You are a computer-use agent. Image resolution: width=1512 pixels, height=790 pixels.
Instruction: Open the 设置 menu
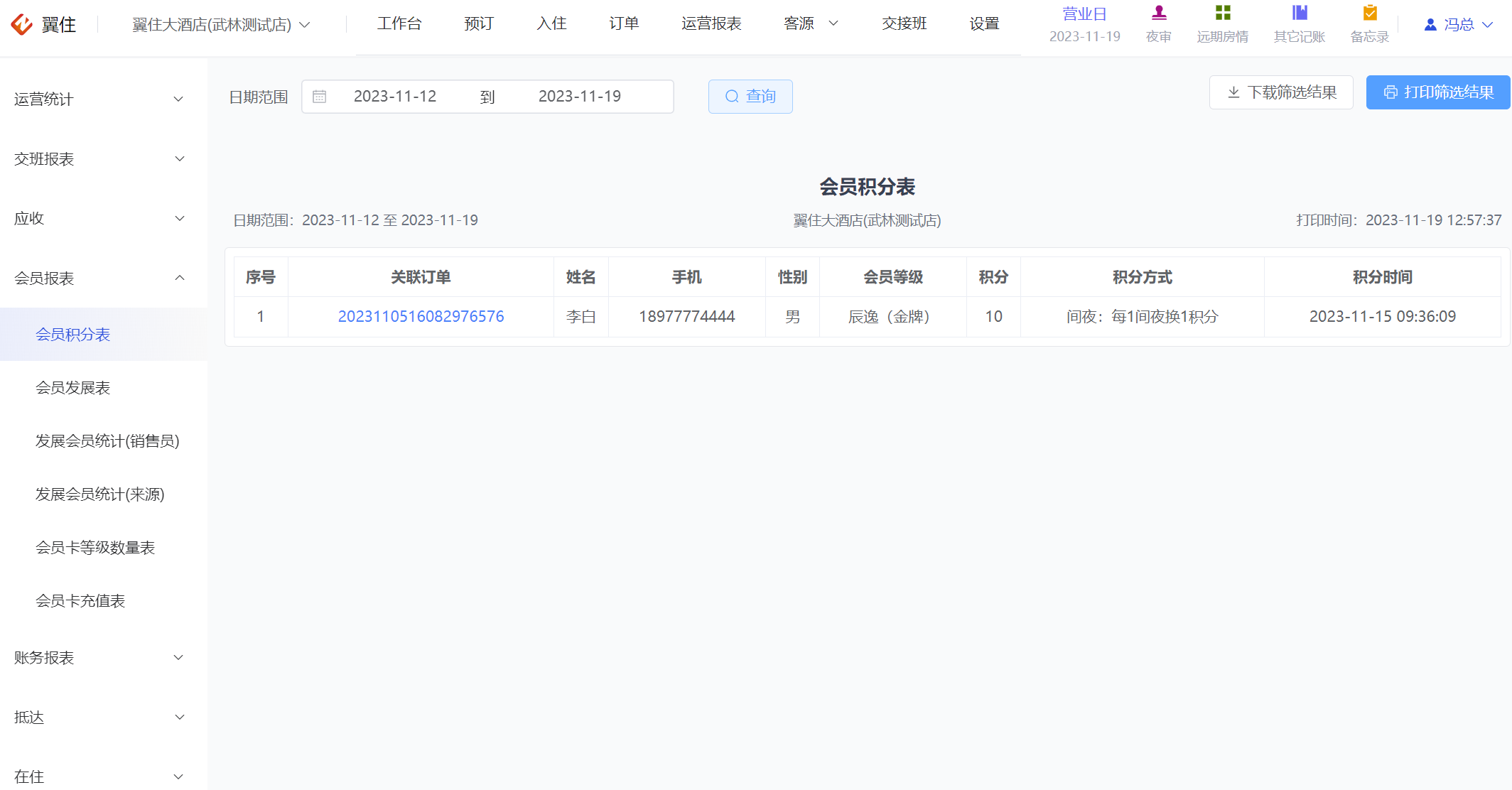[984, 23]
